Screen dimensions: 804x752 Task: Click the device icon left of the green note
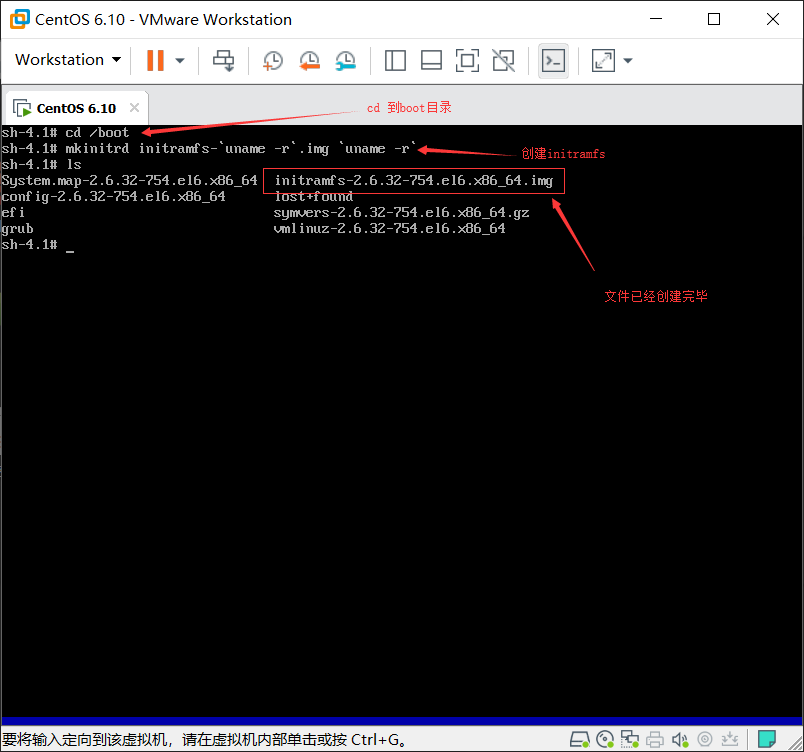pos(730,739)
